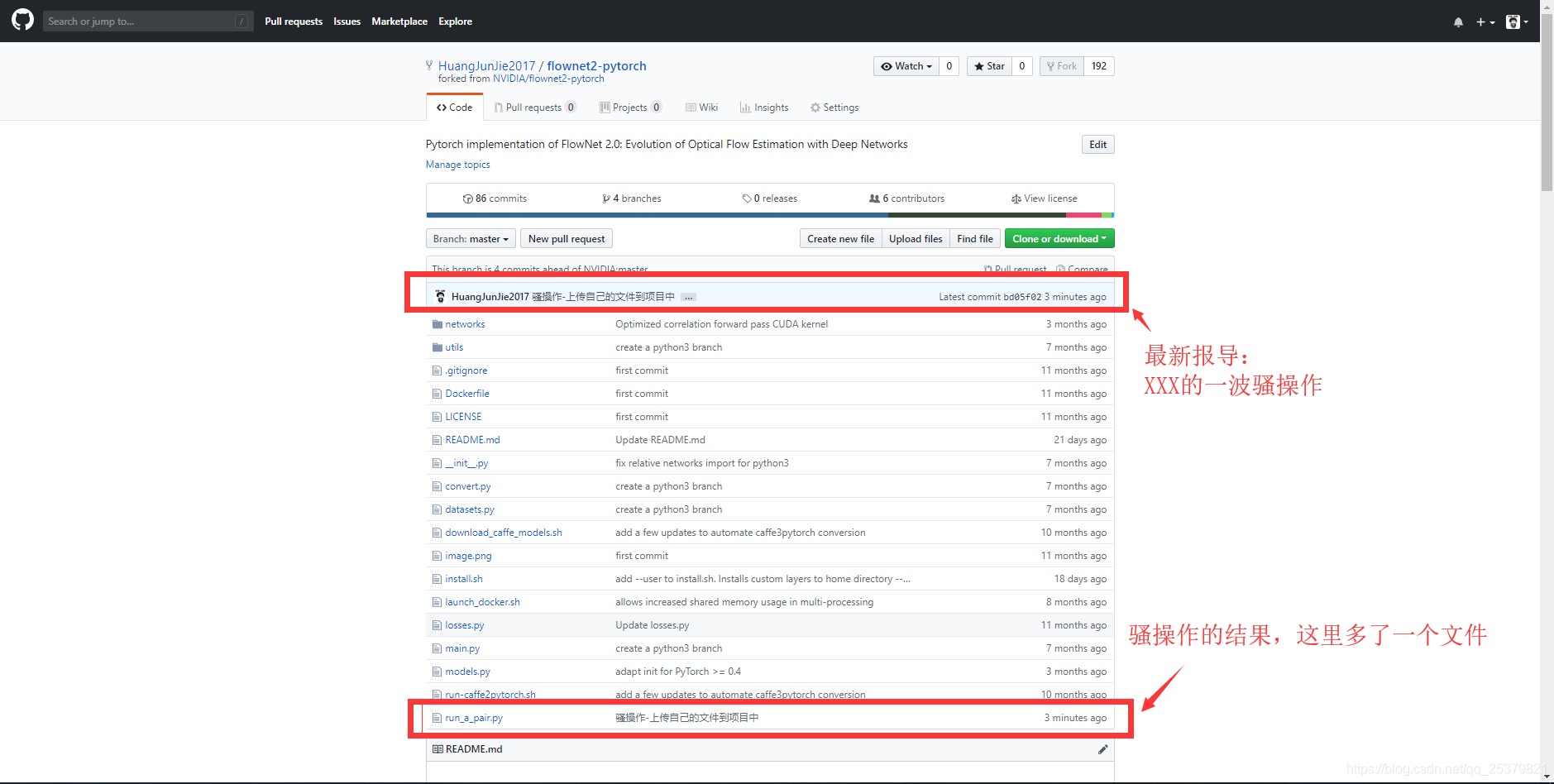Open the convert.py file
The image size is (1554, 784).
[468, 486]
